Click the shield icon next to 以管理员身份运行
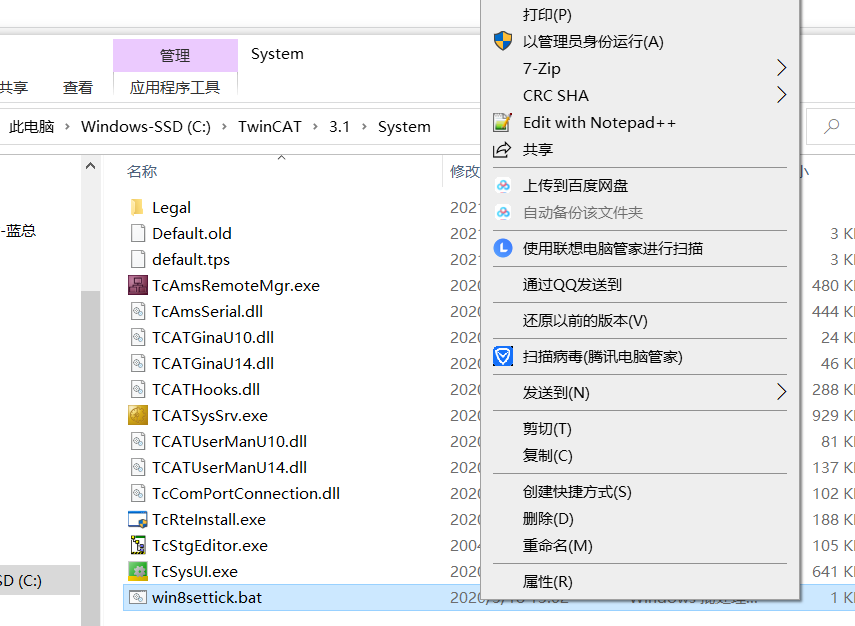 click(x=503, y=42)
